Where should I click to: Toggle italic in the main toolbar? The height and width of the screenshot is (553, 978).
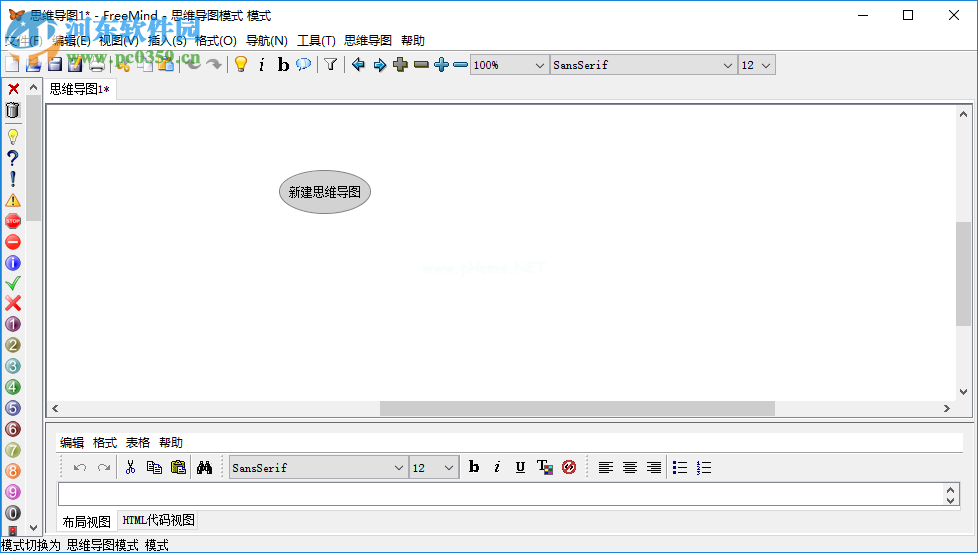[x=262, y=64]
